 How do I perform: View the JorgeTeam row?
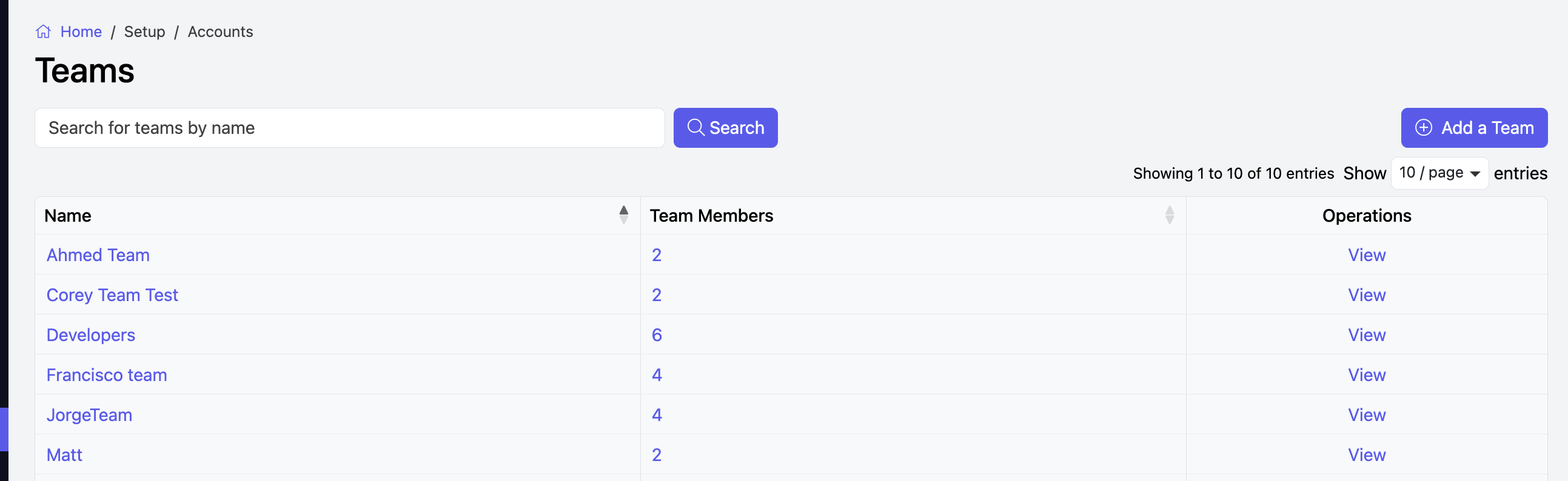coord(1366,416)
